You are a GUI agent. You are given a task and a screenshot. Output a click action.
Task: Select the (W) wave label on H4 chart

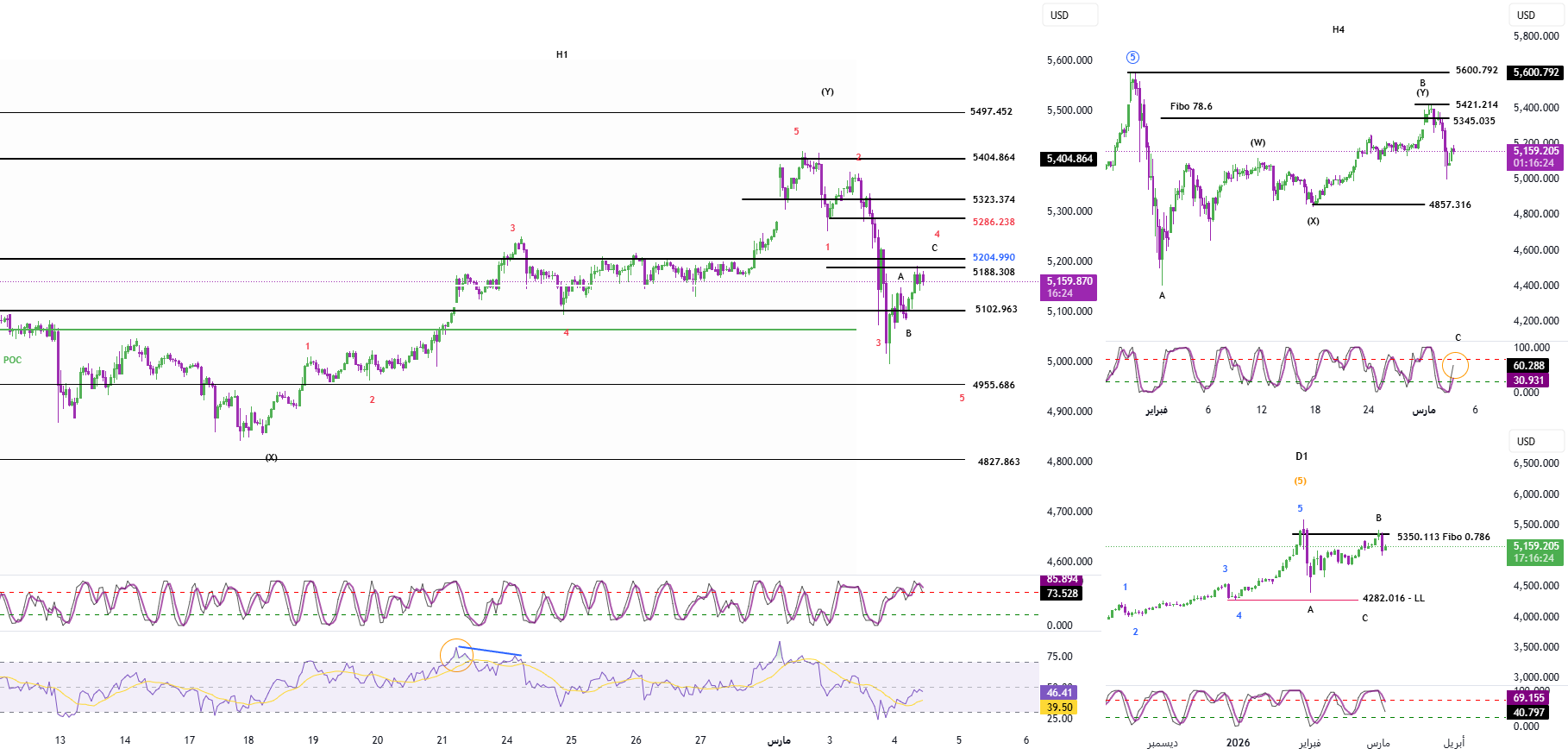1258,142
